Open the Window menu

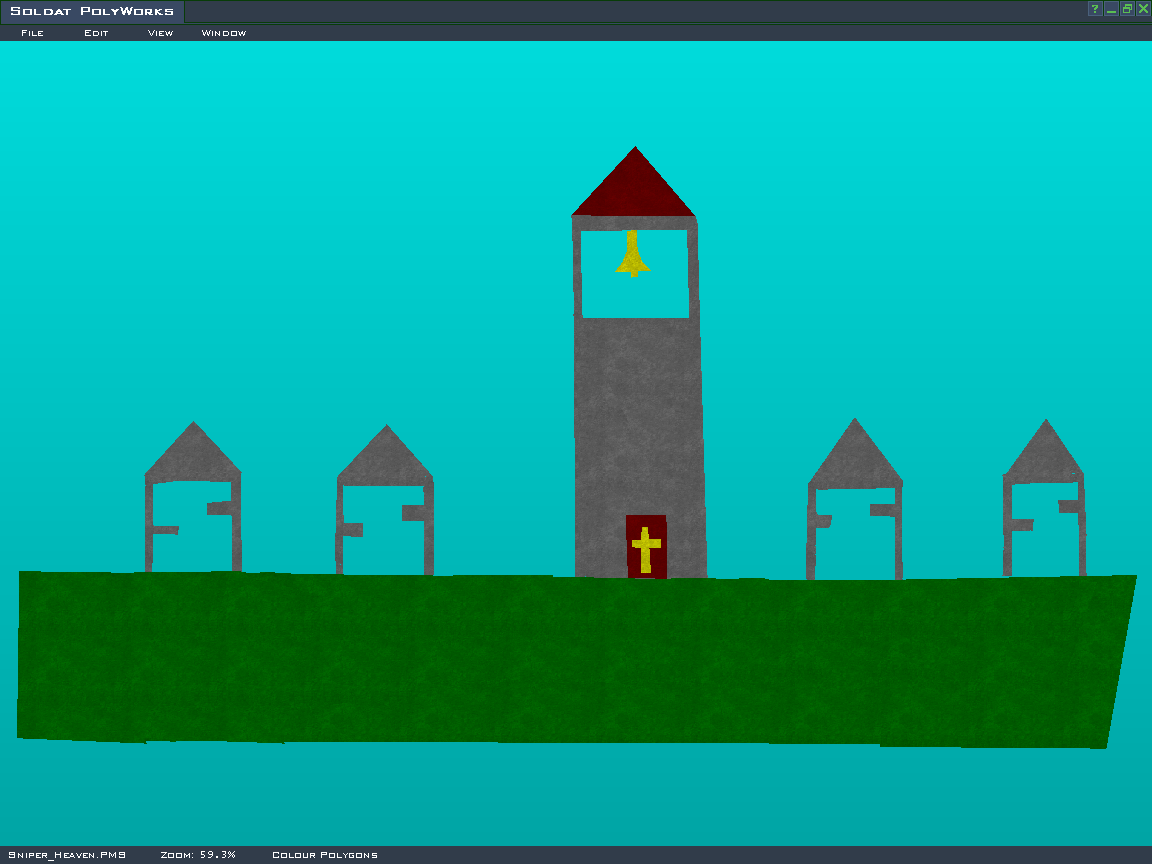click(x=224, y=33)
